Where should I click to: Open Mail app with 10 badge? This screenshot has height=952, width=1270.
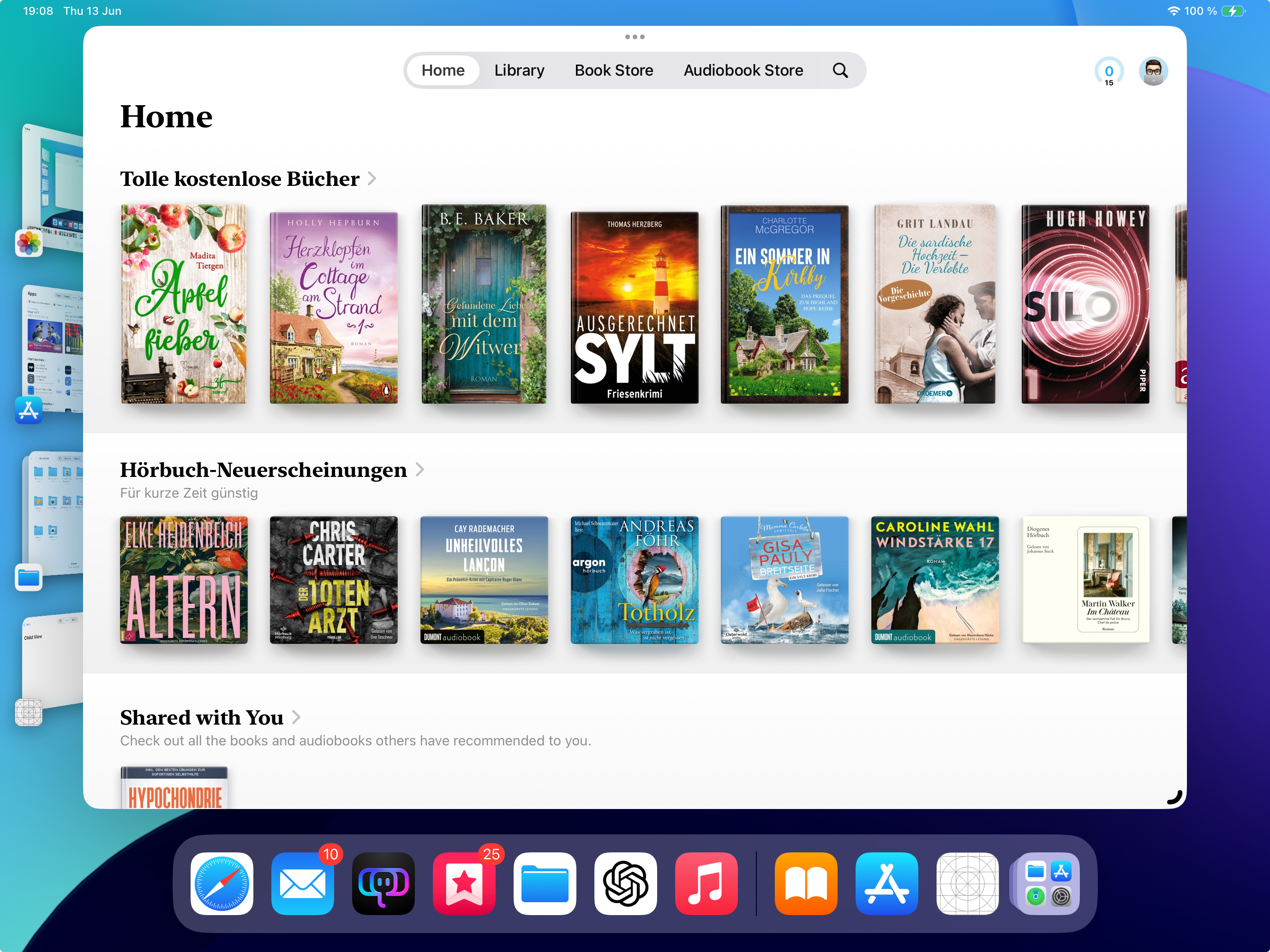(x=303, y=883)
